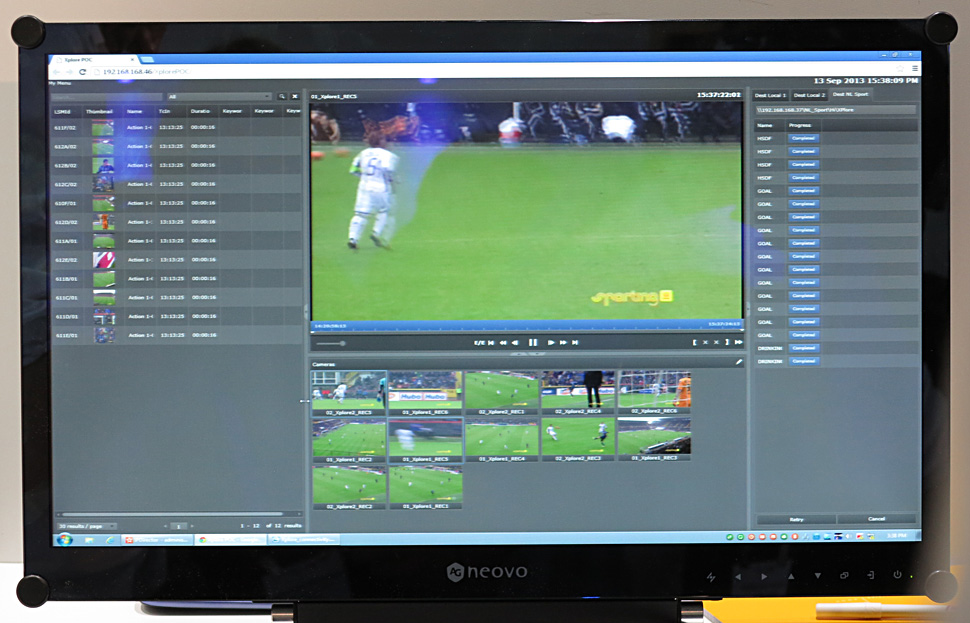Select the 01_Xplore2_REC5 camera thumbnail
This screenshot has width=970, height=623.
tap(349, 393)
